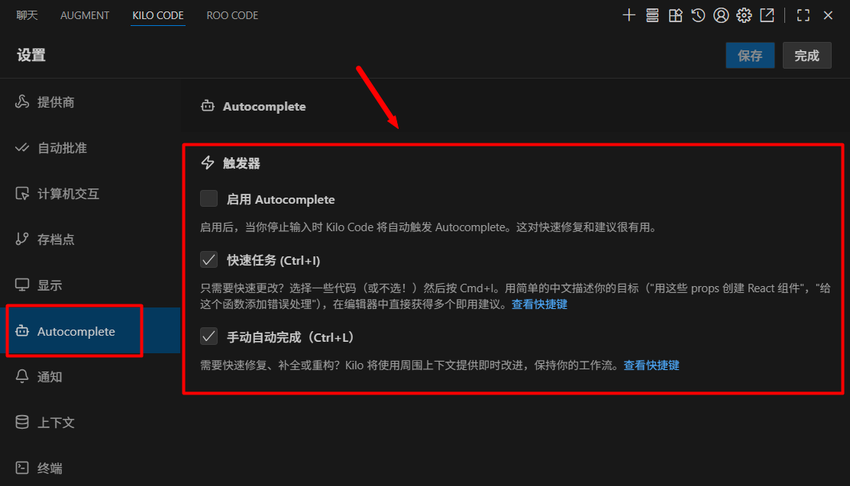This screenshot has height=486, width=850.
Task: Click the 设置 page title
Action: point(31,55)
